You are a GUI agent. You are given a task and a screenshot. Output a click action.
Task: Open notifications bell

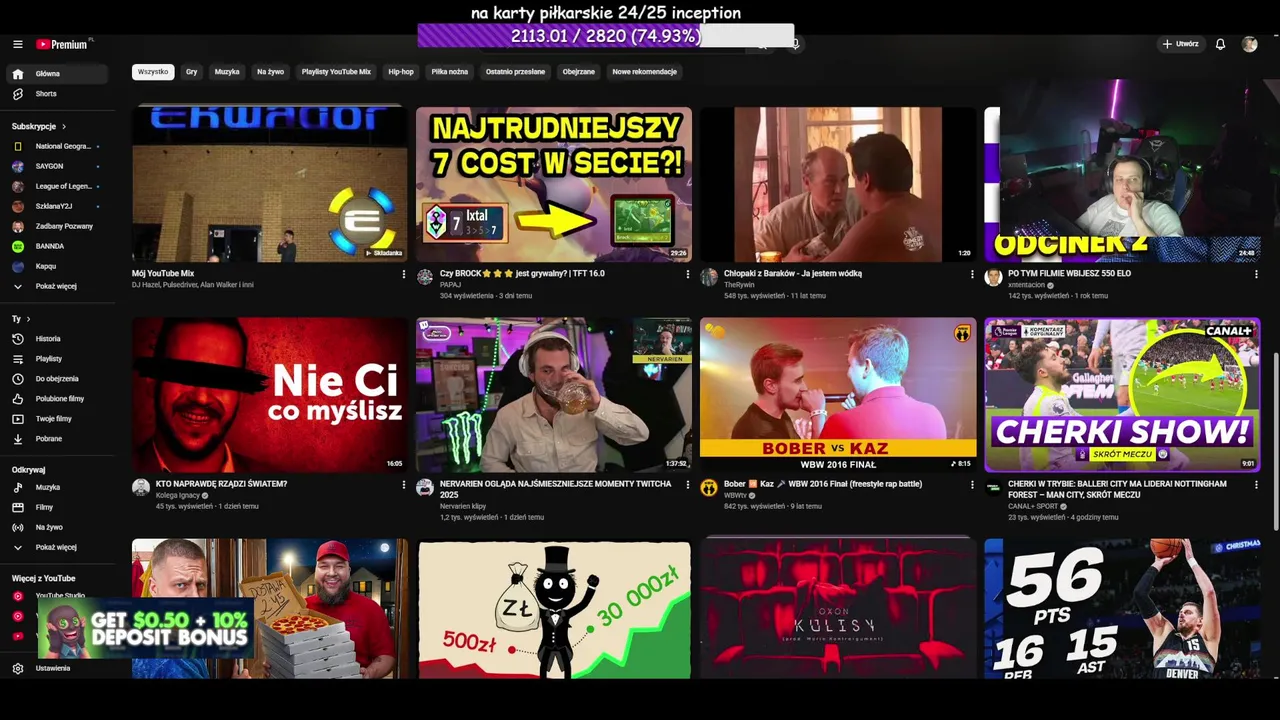coord(1220,44)
